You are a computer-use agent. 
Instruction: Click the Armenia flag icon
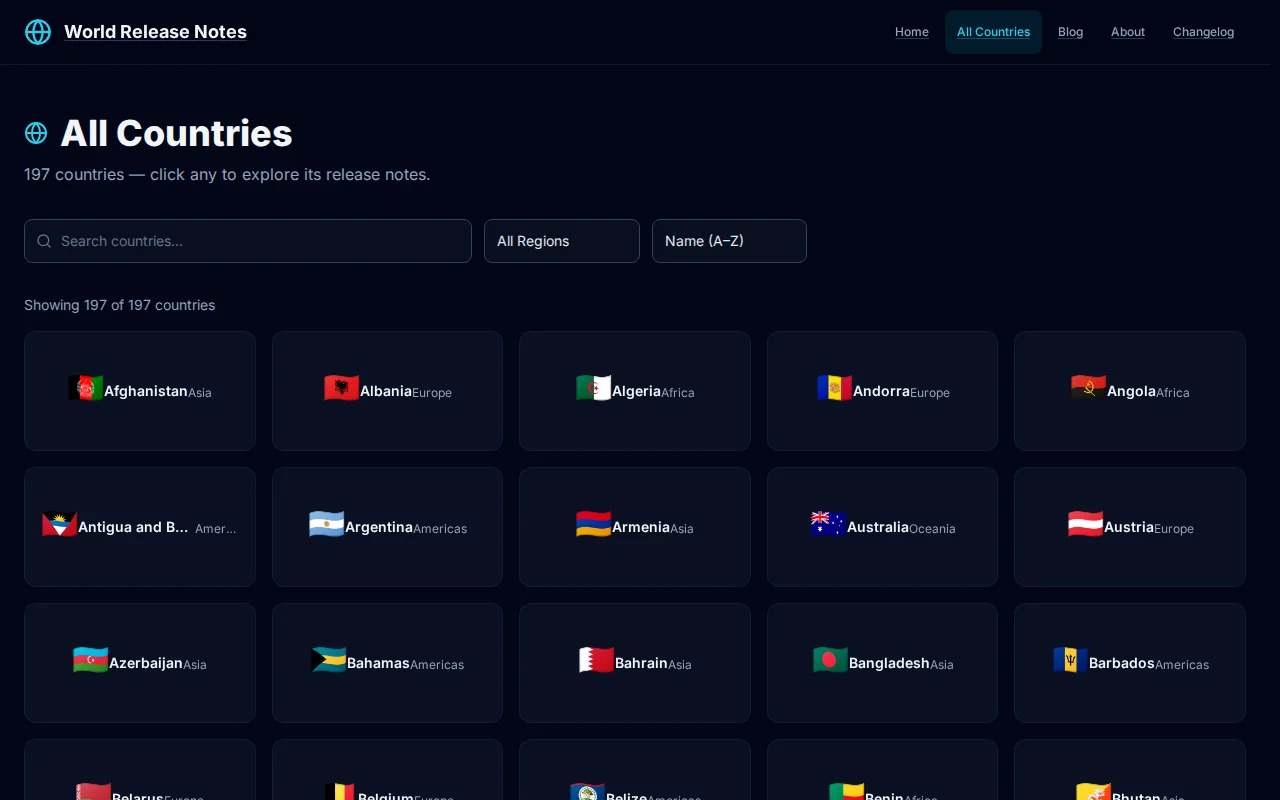pos(594,524)
